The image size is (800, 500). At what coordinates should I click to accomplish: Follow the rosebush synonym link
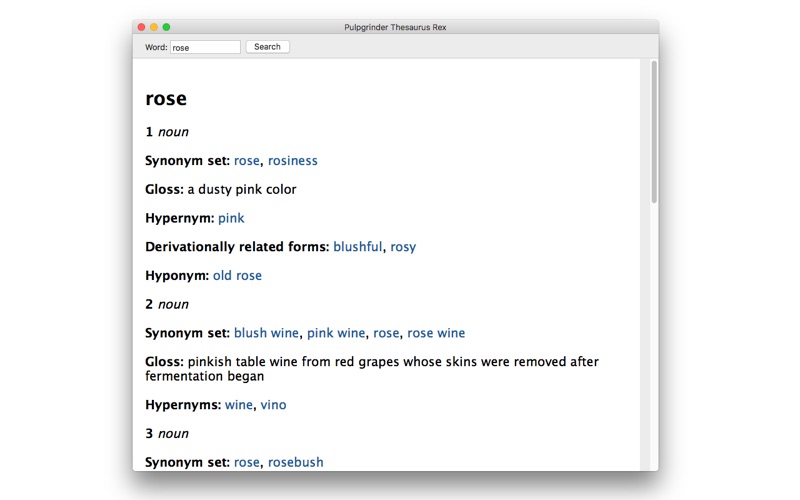pos(295,462)
